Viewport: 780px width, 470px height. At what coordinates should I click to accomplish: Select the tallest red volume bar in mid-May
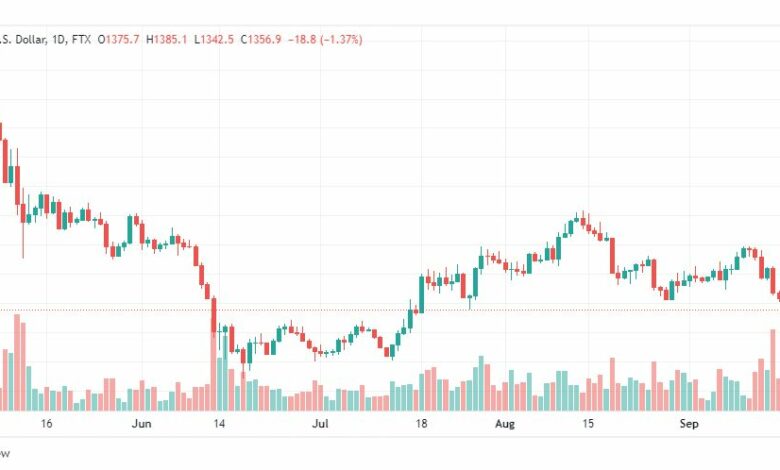point(17,362)
